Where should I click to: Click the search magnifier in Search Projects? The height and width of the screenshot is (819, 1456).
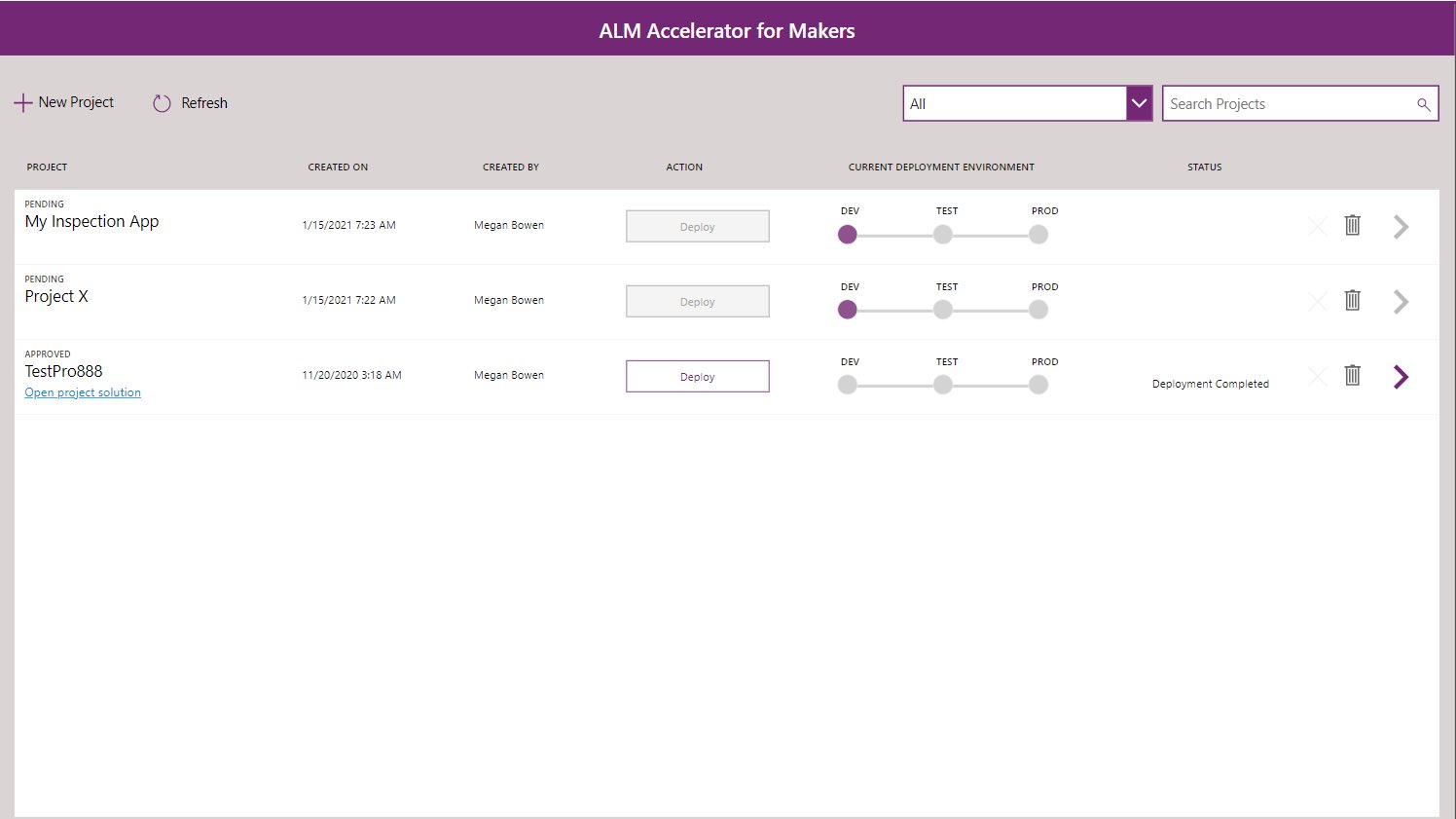[x=1423, y=103]
